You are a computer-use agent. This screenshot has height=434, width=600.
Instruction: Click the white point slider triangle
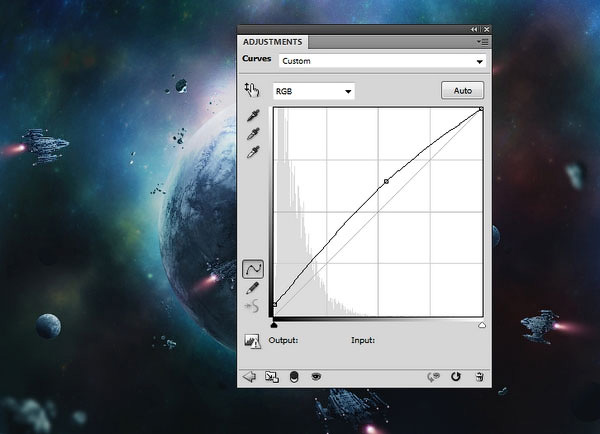point(482,325)
